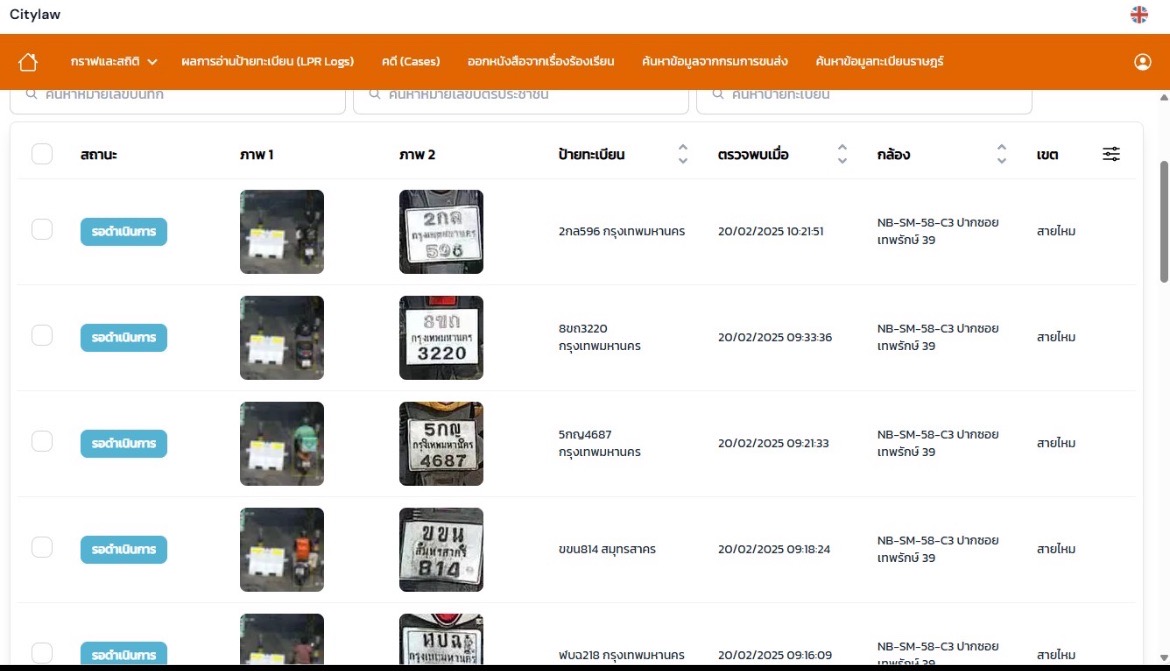Image resolution: width=1170 pixels, height=671 pixels.
Task: Toggle select-all checkbox in table header
Action: tap(42, 154)
